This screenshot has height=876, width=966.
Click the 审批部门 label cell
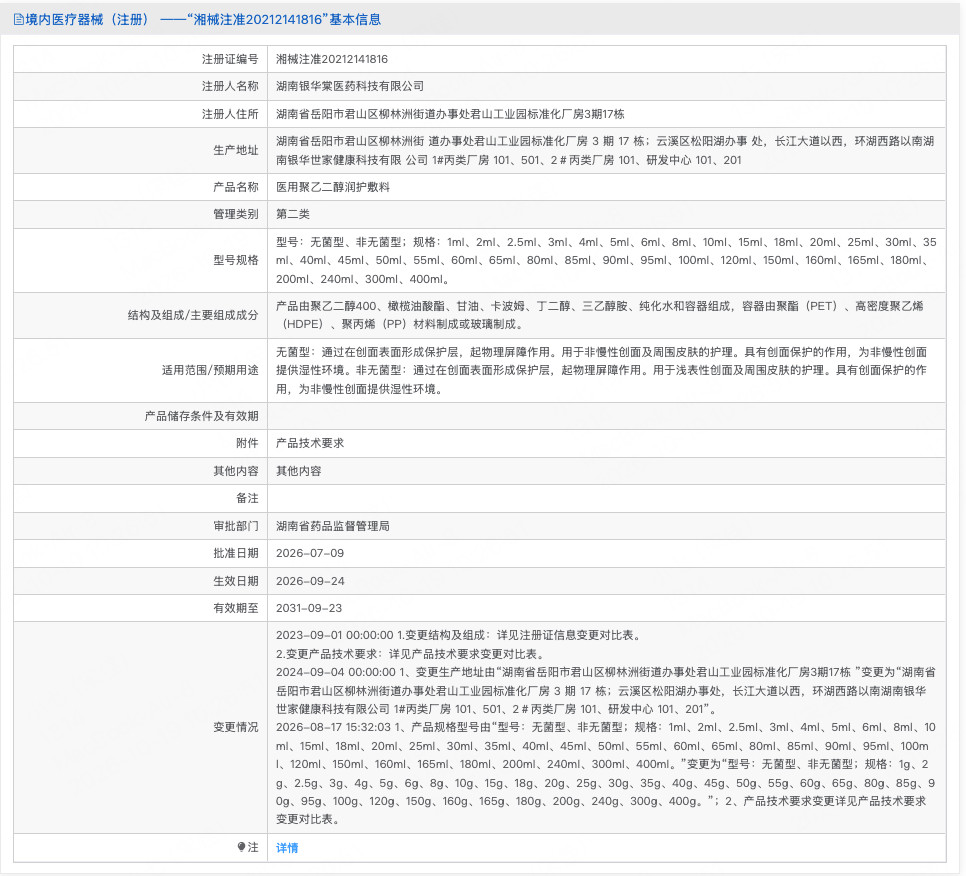140,526
